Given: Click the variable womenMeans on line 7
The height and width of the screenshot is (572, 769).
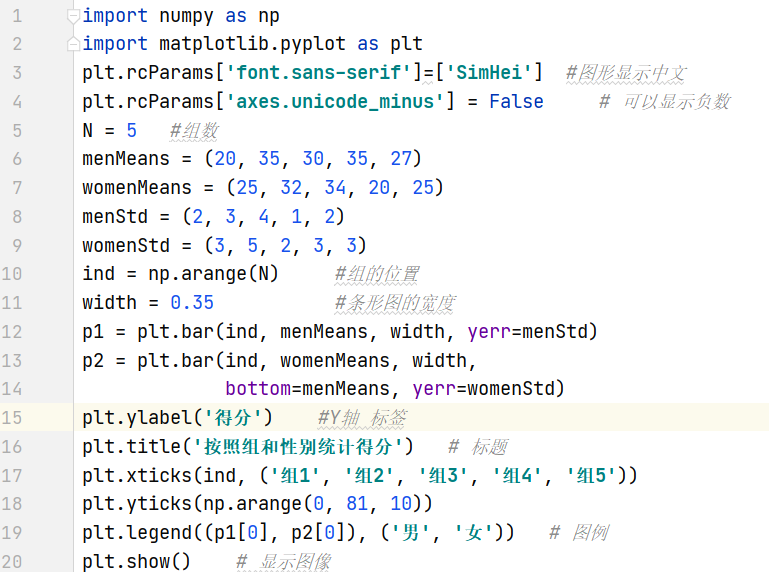Looking at the screenshot, I should pyautogui.click(x=137, y=187).
